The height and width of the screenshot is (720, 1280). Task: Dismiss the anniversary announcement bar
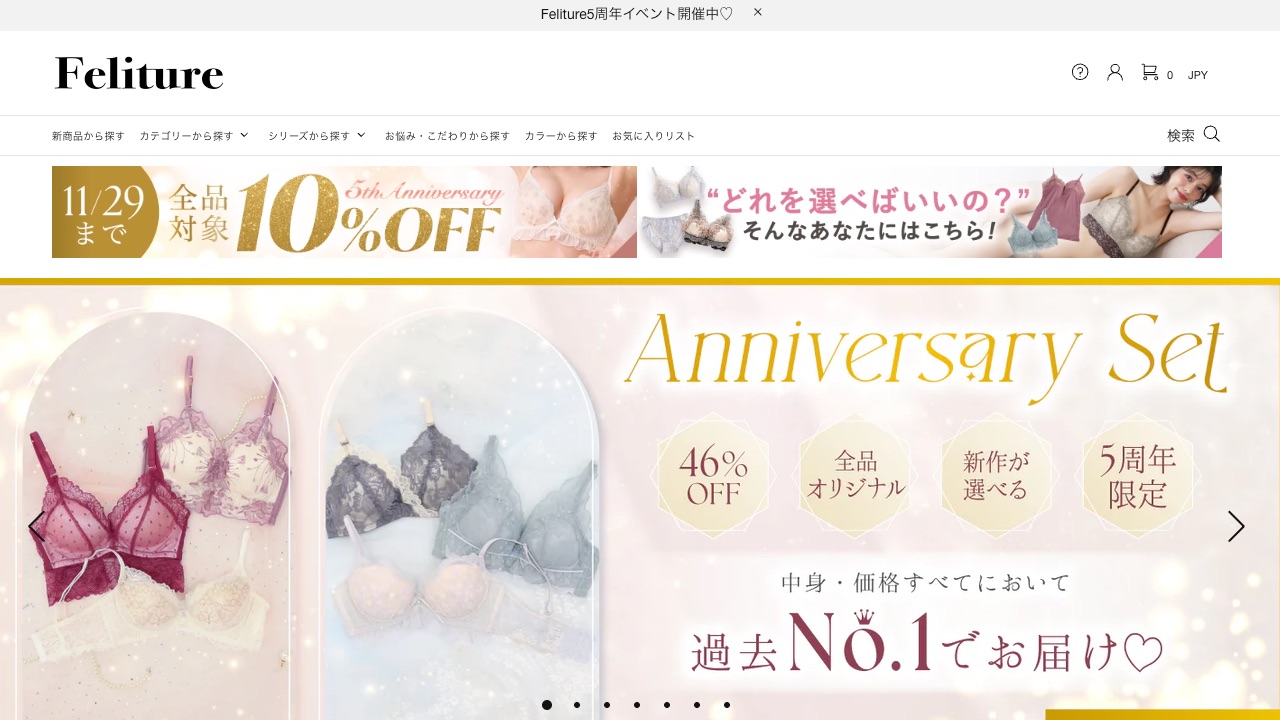(x=758, y=12)
